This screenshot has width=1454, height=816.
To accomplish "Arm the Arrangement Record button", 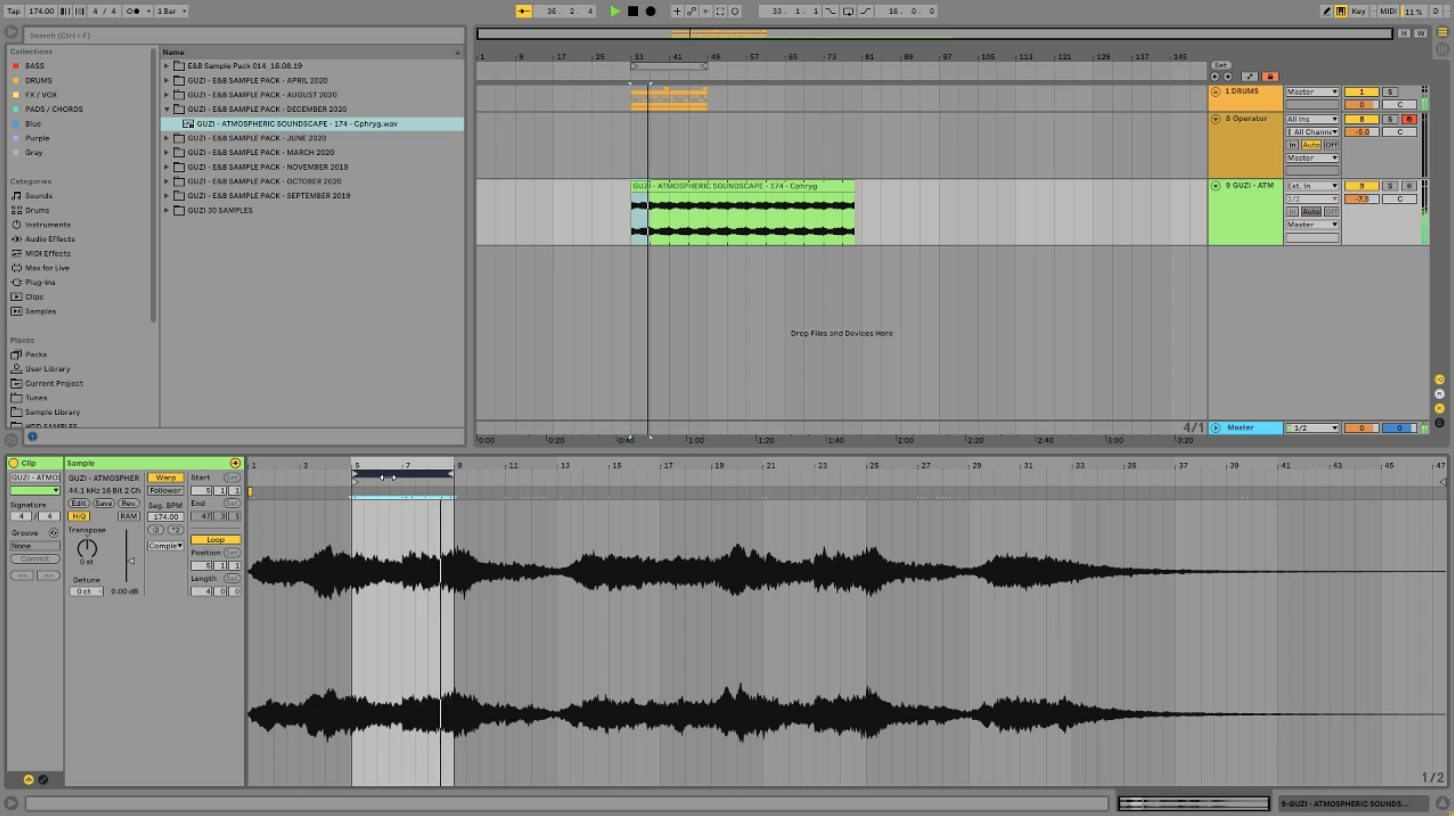I will point(650,11).
